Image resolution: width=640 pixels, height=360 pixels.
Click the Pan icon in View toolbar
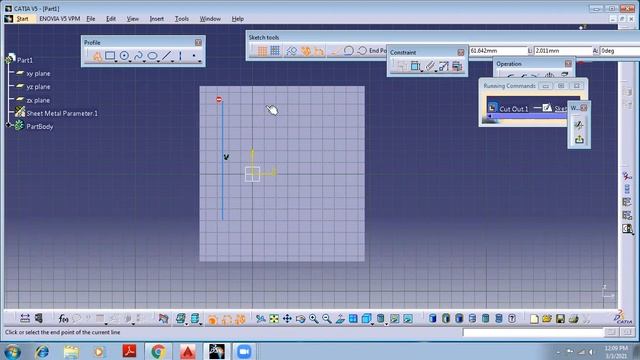[x=287, y=319]
